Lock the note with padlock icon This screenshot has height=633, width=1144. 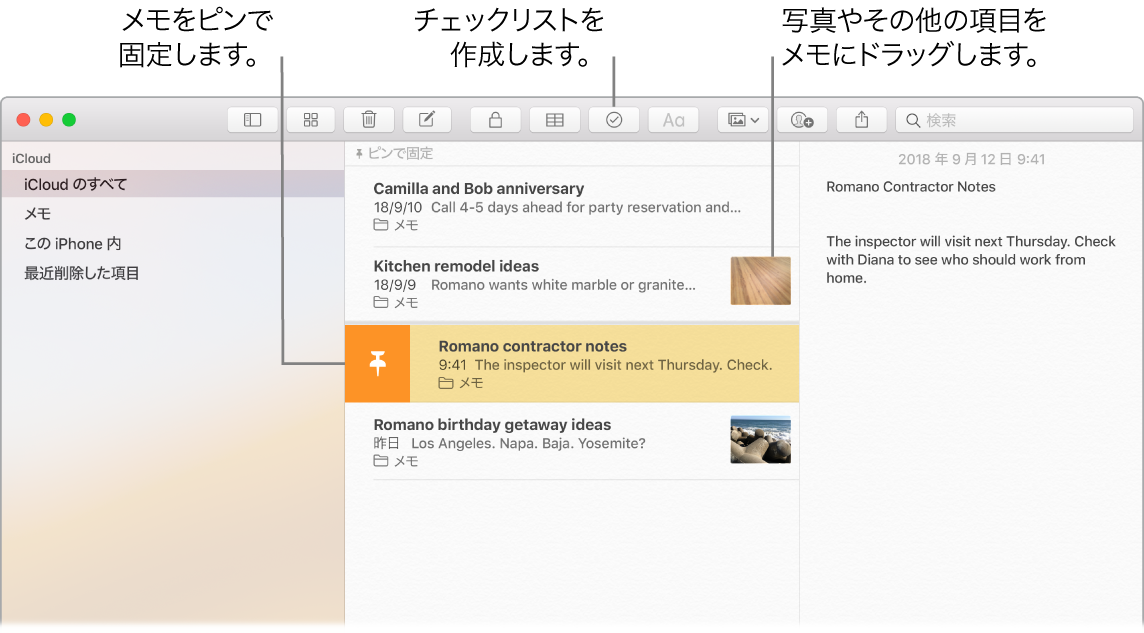495,120
